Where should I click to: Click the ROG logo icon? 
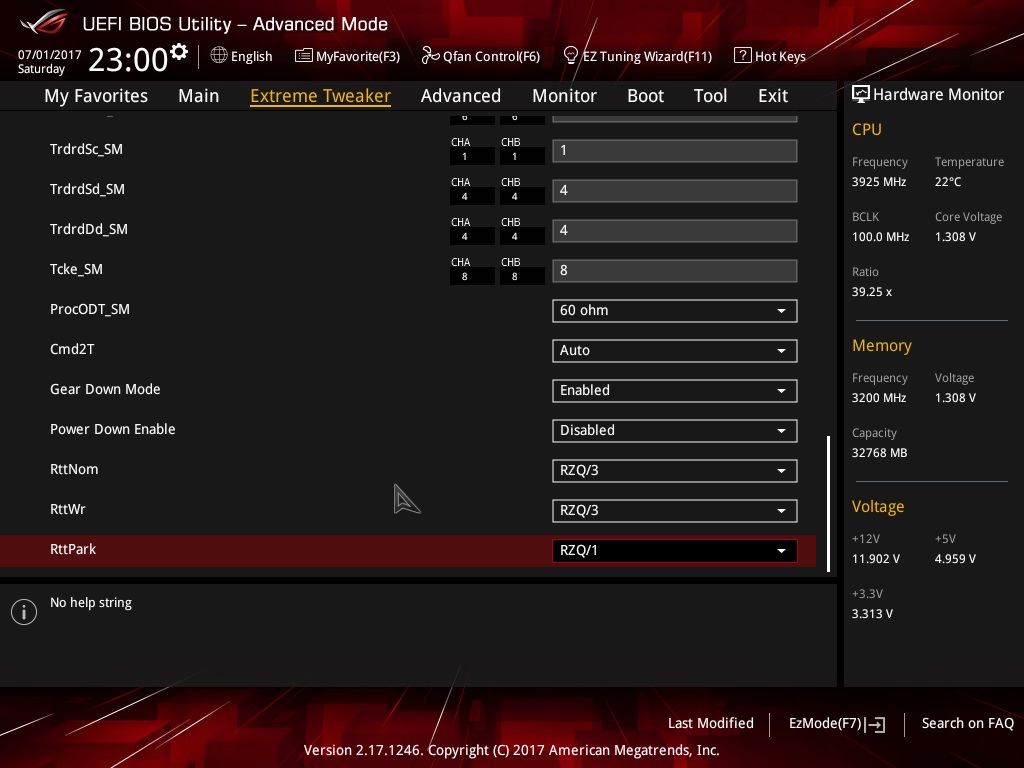43,22
